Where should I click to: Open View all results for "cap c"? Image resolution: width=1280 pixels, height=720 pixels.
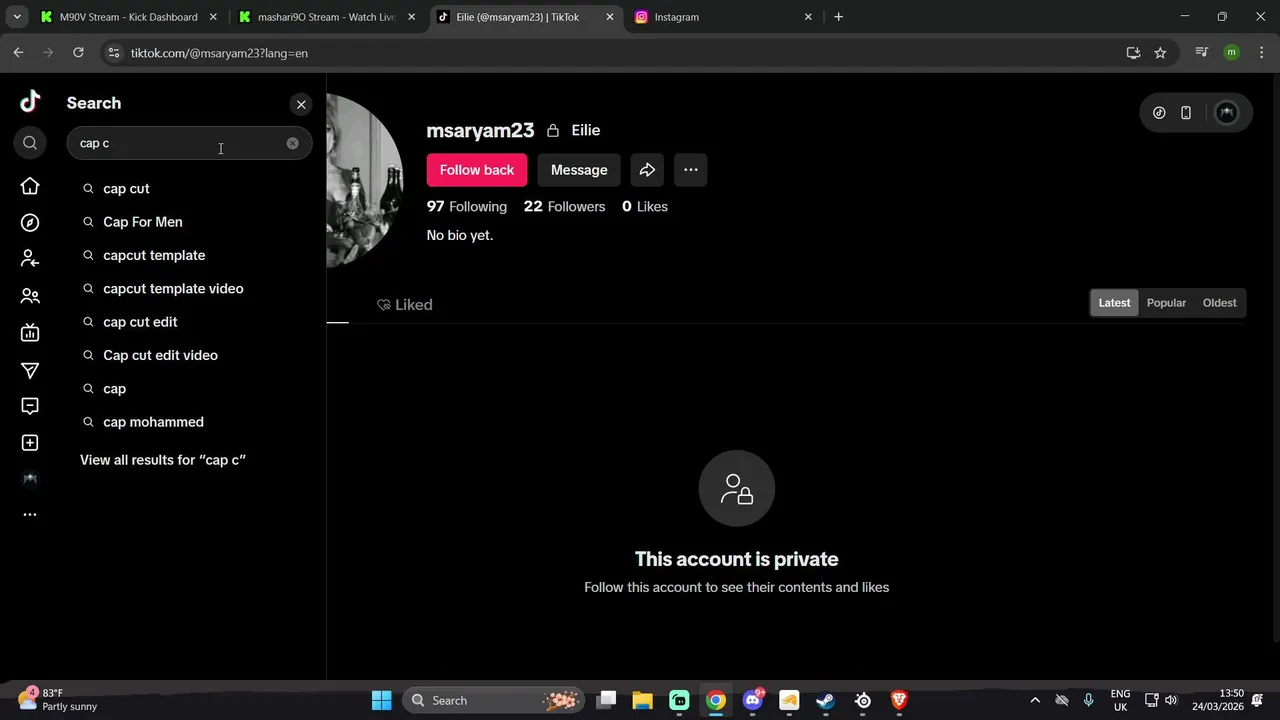[x=163, y=460]
